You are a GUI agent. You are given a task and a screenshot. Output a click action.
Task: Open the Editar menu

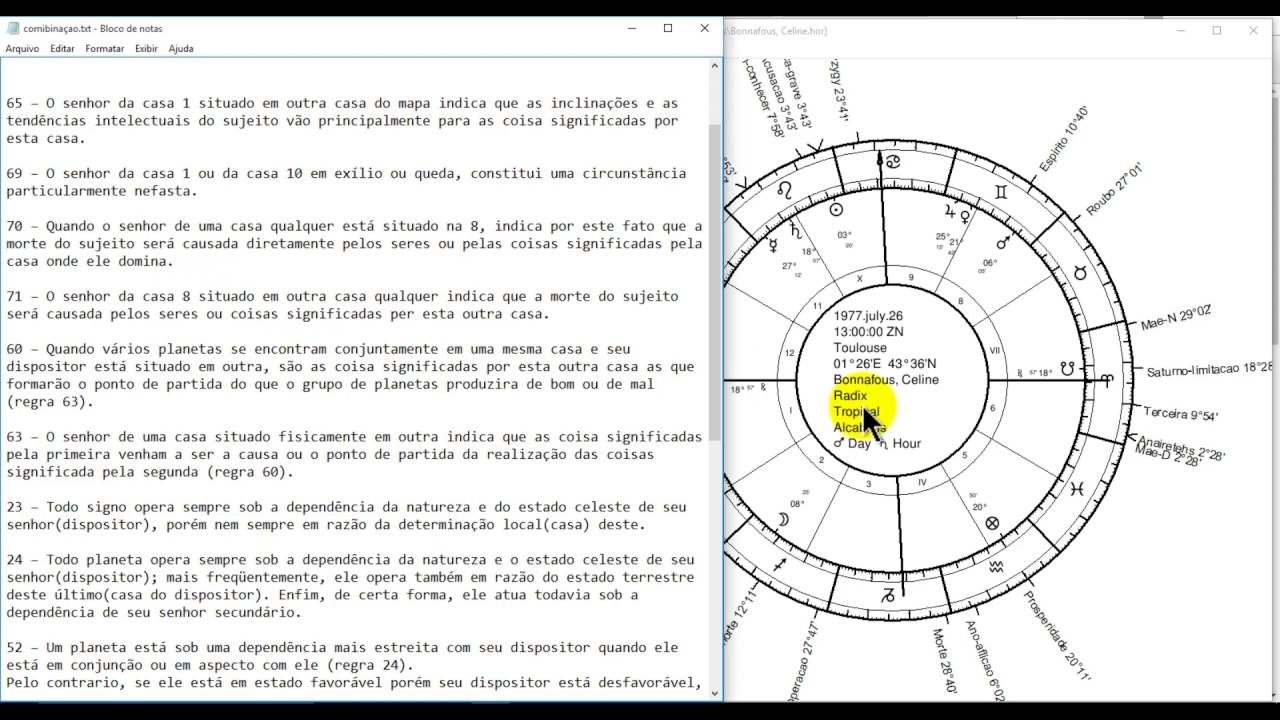(x=62, y=48)
